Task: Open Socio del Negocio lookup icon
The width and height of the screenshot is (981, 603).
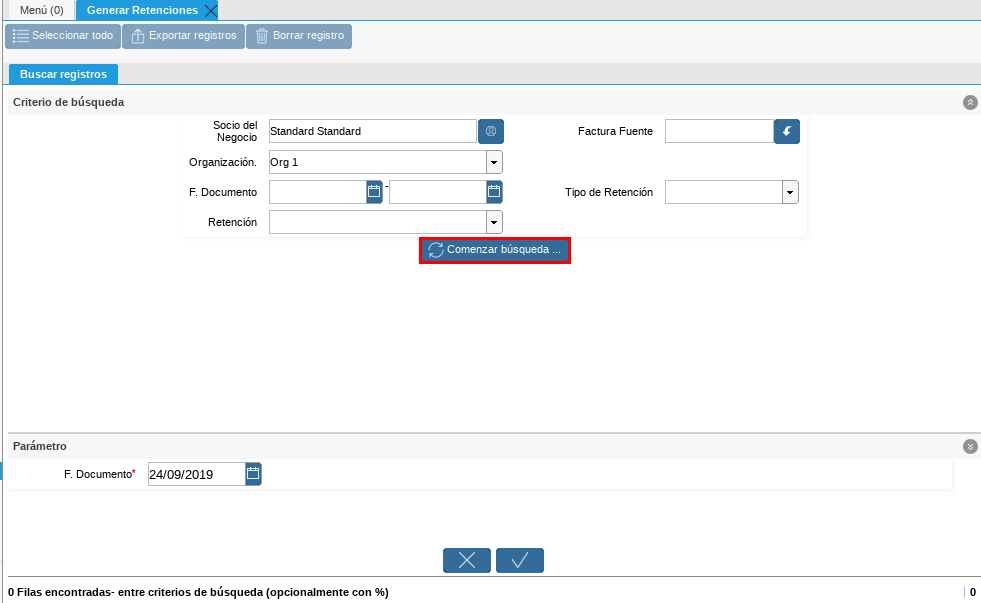Action: point(491,131)
